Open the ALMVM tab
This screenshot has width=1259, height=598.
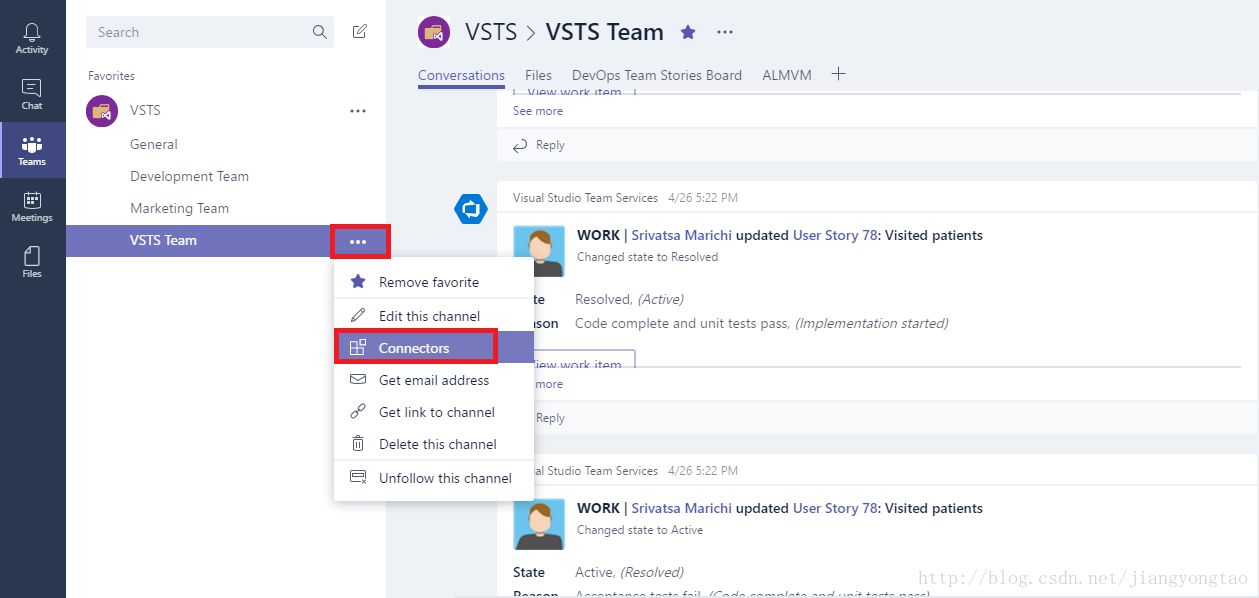tap(787, 75)
